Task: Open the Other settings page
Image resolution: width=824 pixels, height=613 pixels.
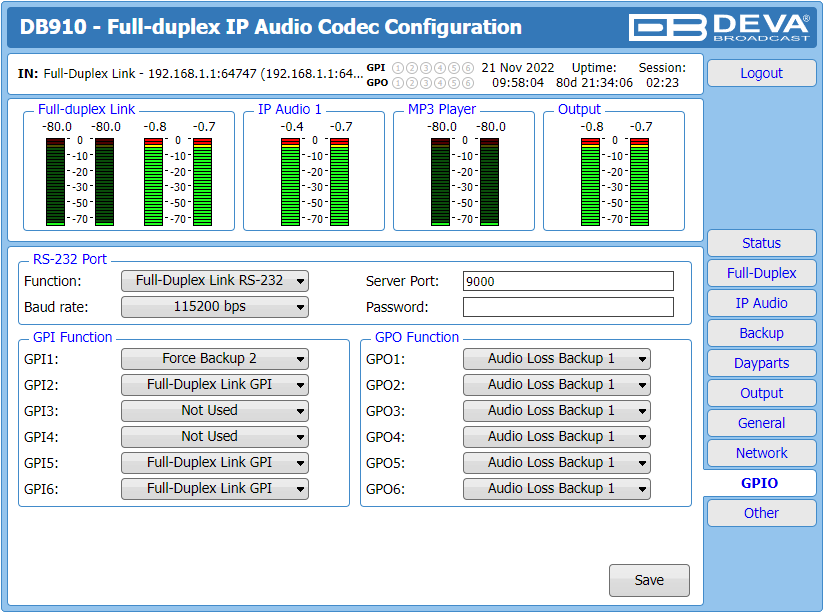Action: tap(761, 513)
